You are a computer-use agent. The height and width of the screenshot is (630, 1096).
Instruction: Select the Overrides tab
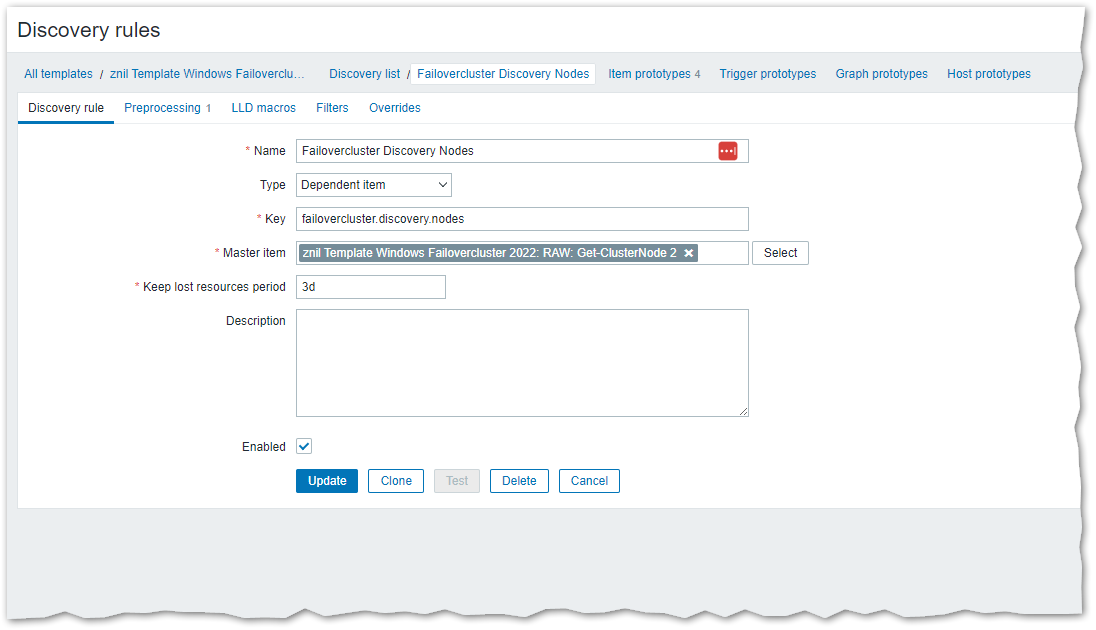coord(394,108)
